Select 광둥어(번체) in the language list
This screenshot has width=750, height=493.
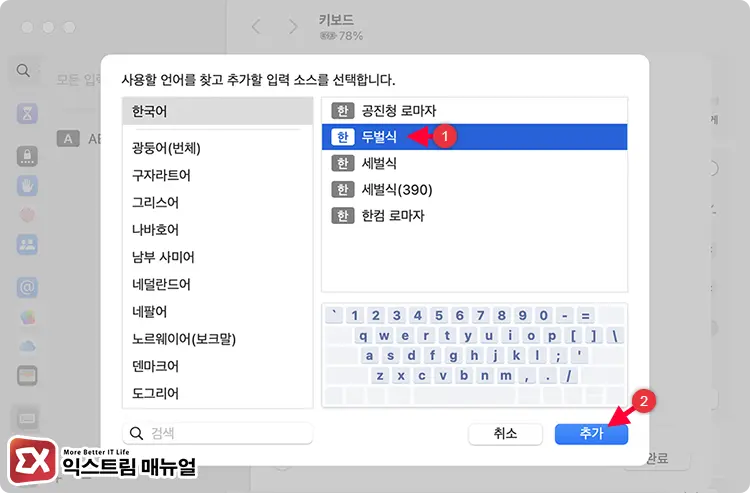[218, 148]
